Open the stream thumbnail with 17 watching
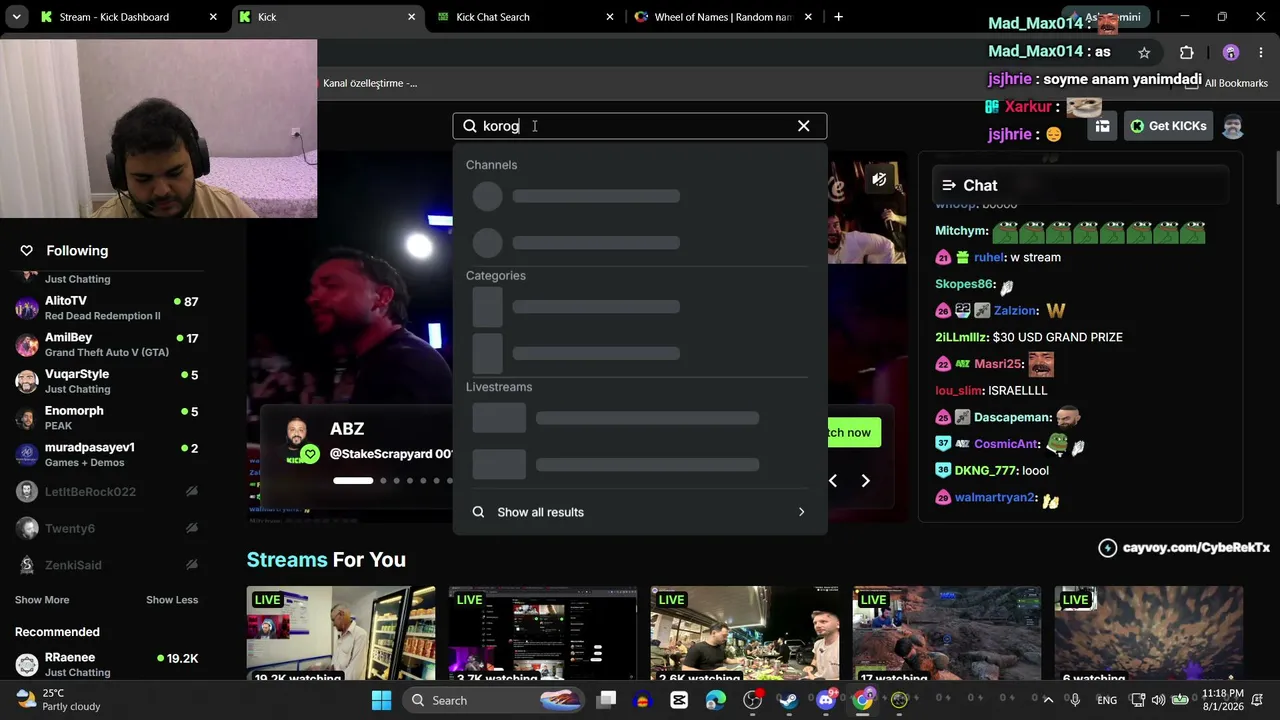1280x720 pixels. click(x=947, y=633)
